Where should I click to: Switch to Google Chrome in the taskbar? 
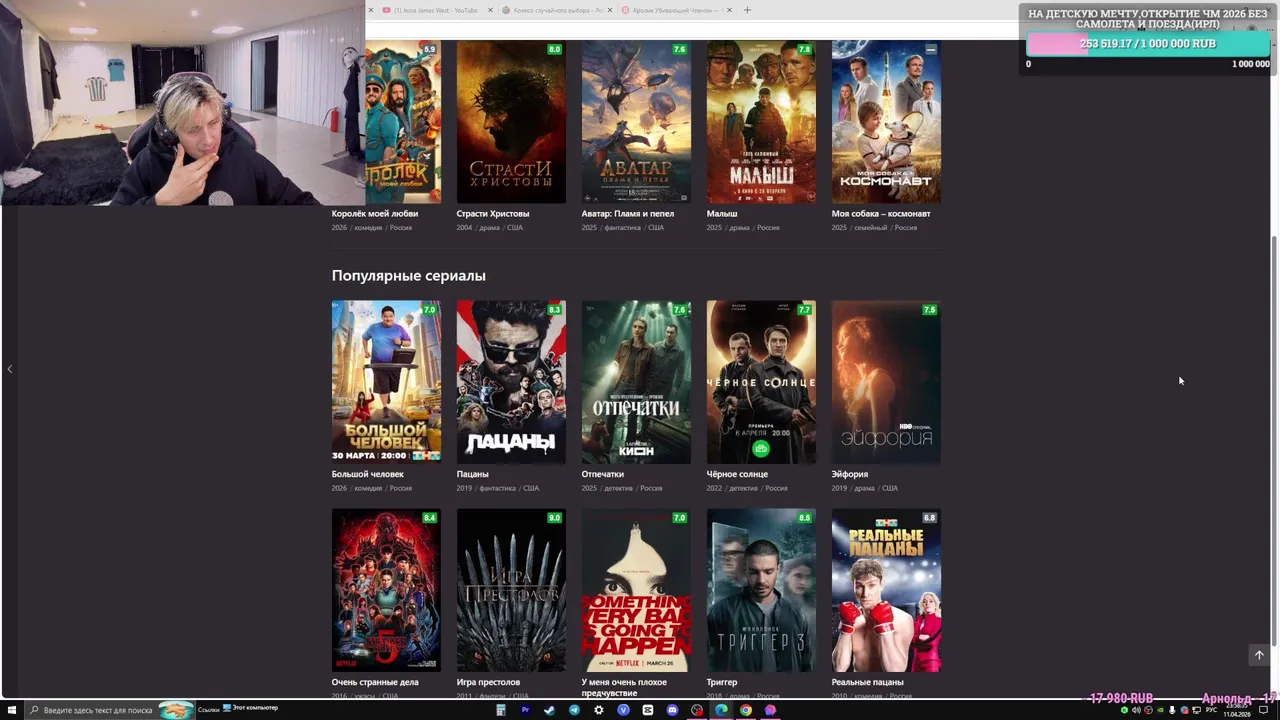click(x=746, y=710)
